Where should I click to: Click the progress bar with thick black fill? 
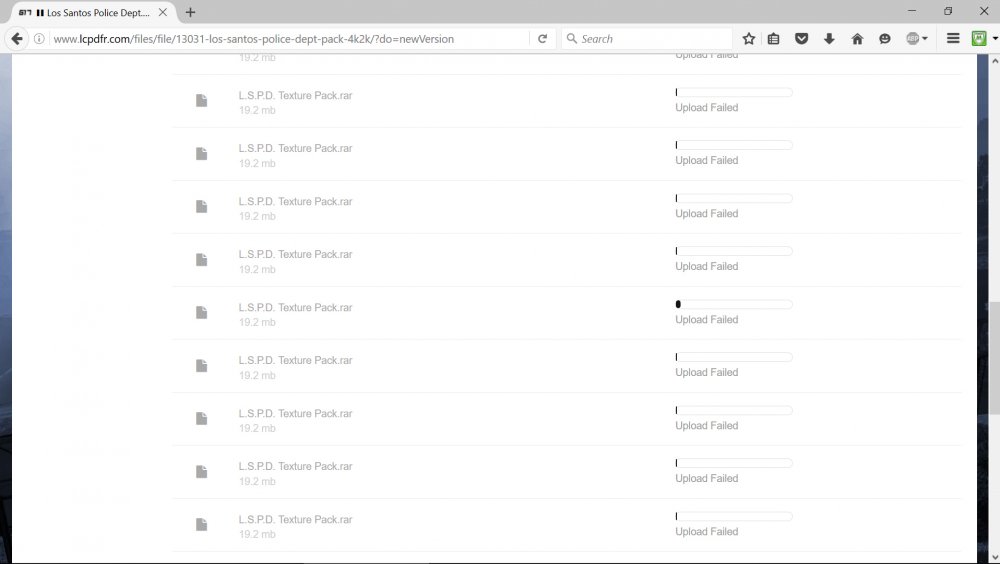coord(734,304)
